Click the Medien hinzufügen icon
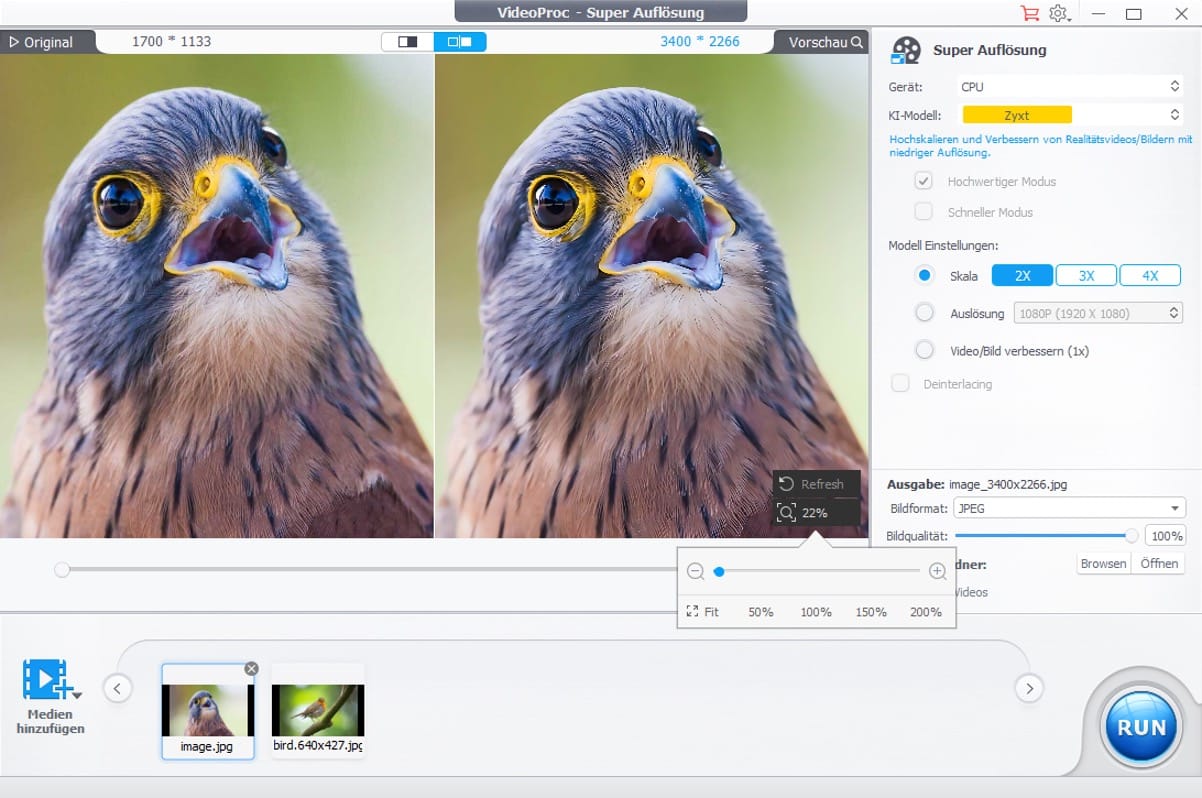The image size is (1202, 798). (48, 680)
